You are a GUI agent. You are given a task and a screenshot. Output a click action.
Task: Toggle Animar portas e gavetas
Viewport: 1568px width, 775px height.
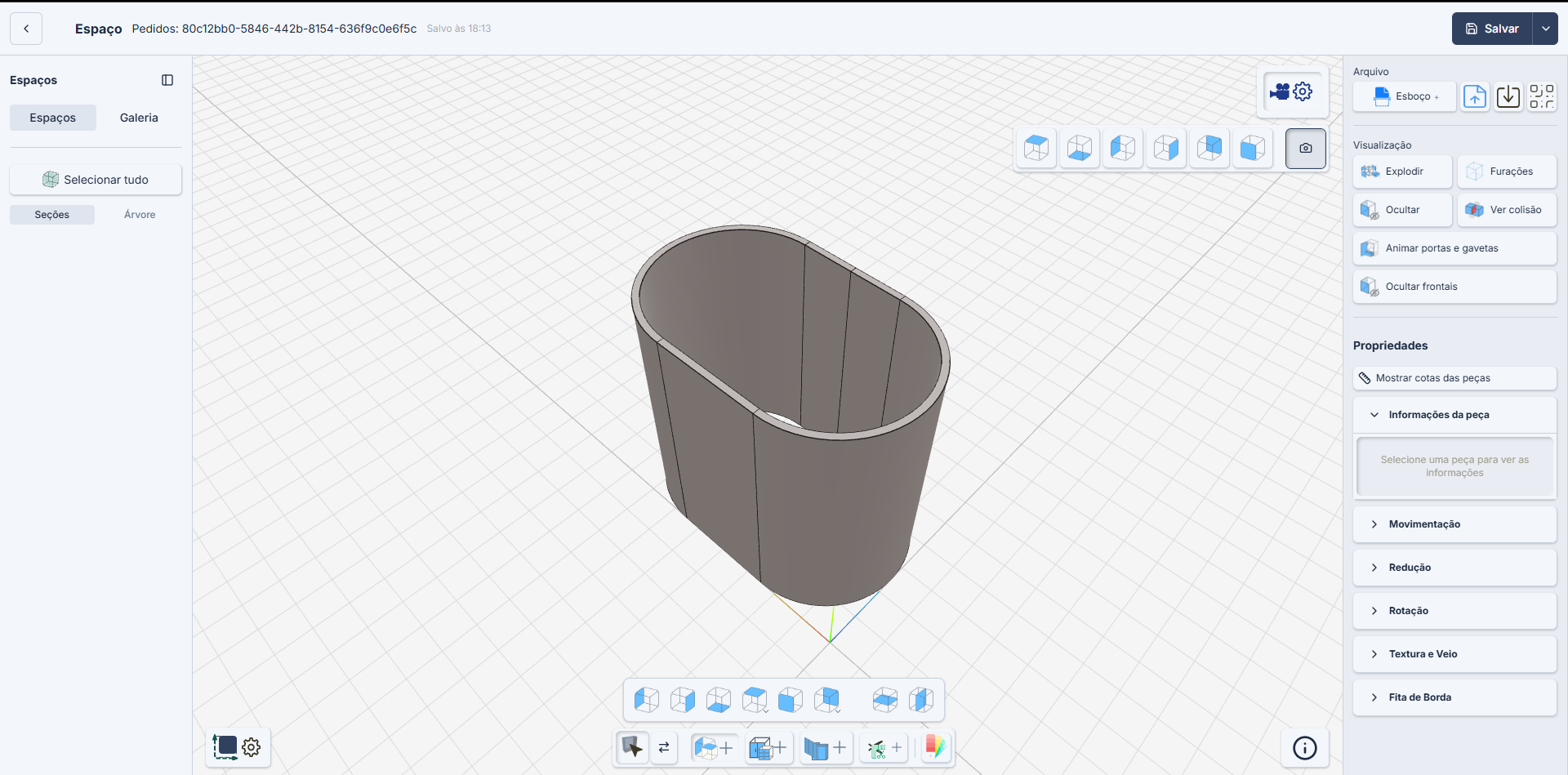[x=1454, y=248]
